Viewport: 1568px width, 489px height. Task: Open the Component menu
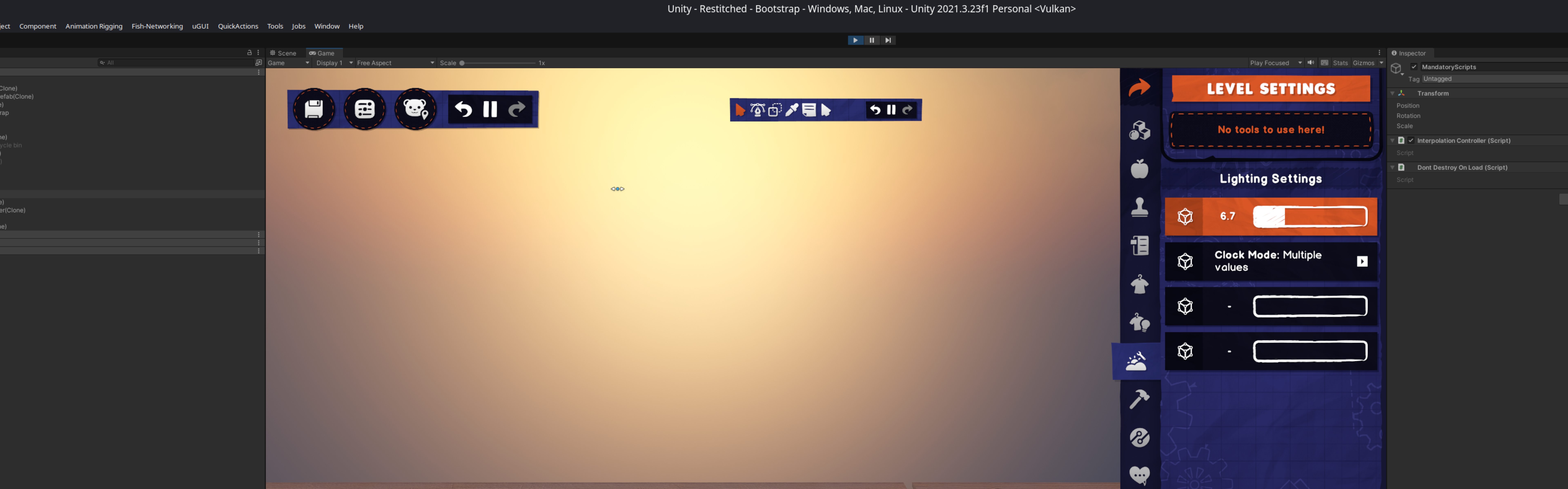38,26
